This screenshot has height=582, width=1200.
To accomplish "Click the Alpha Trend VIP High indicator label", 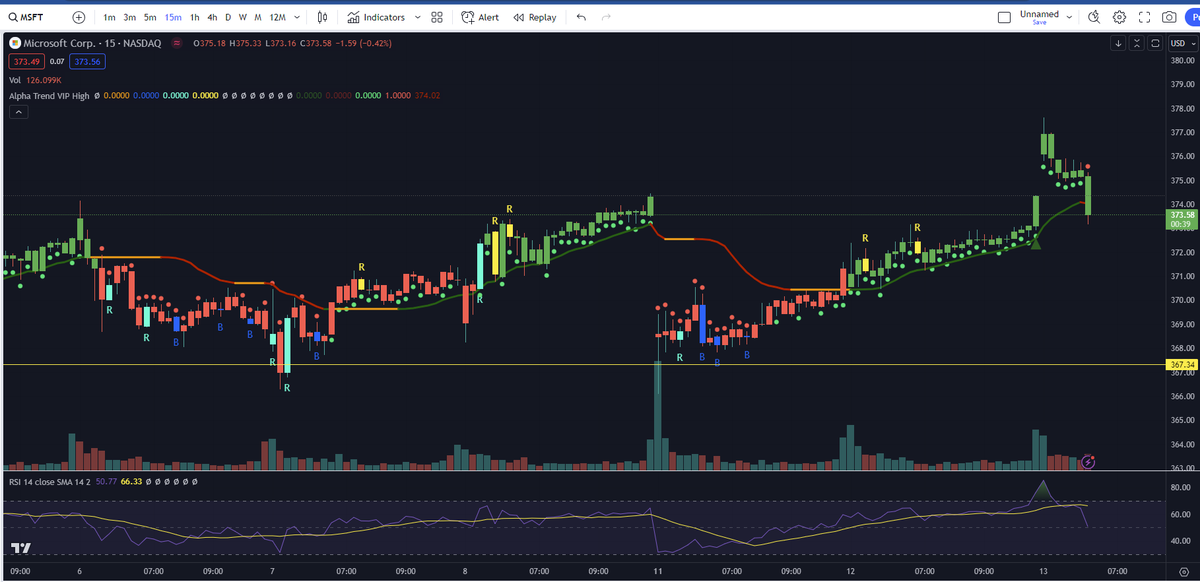I will coord(48,96).
